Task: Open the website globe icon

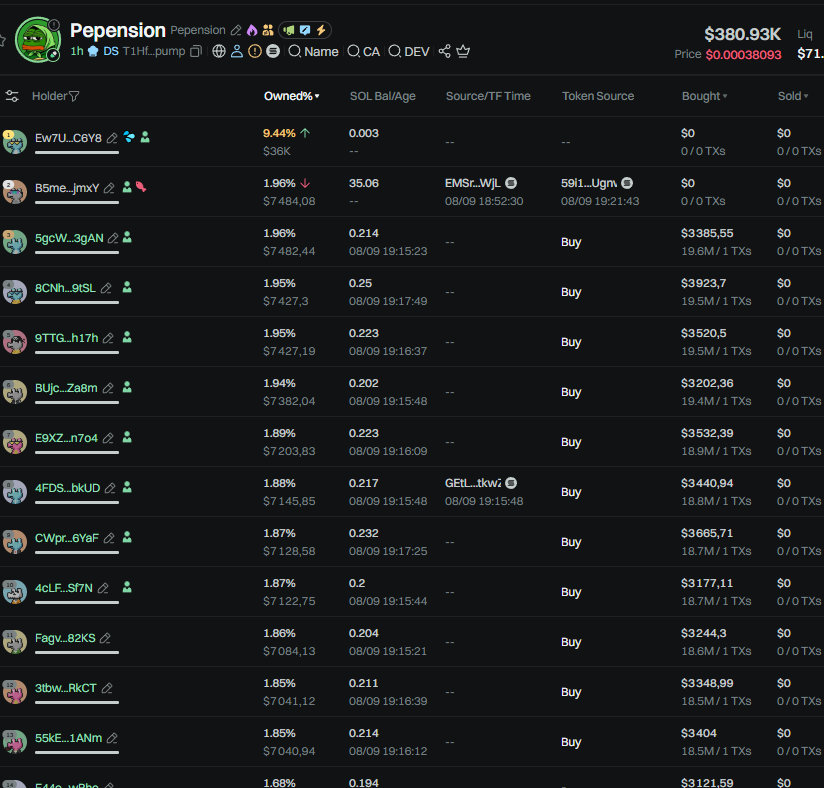Action: pyautogui.click(x=219, y=51)
